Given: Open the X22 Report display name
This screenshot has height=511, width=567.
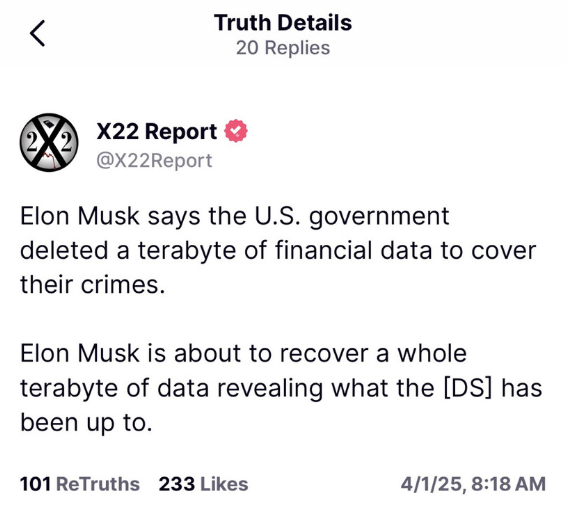Looking at the screenshot, I should tap(157, 131).
